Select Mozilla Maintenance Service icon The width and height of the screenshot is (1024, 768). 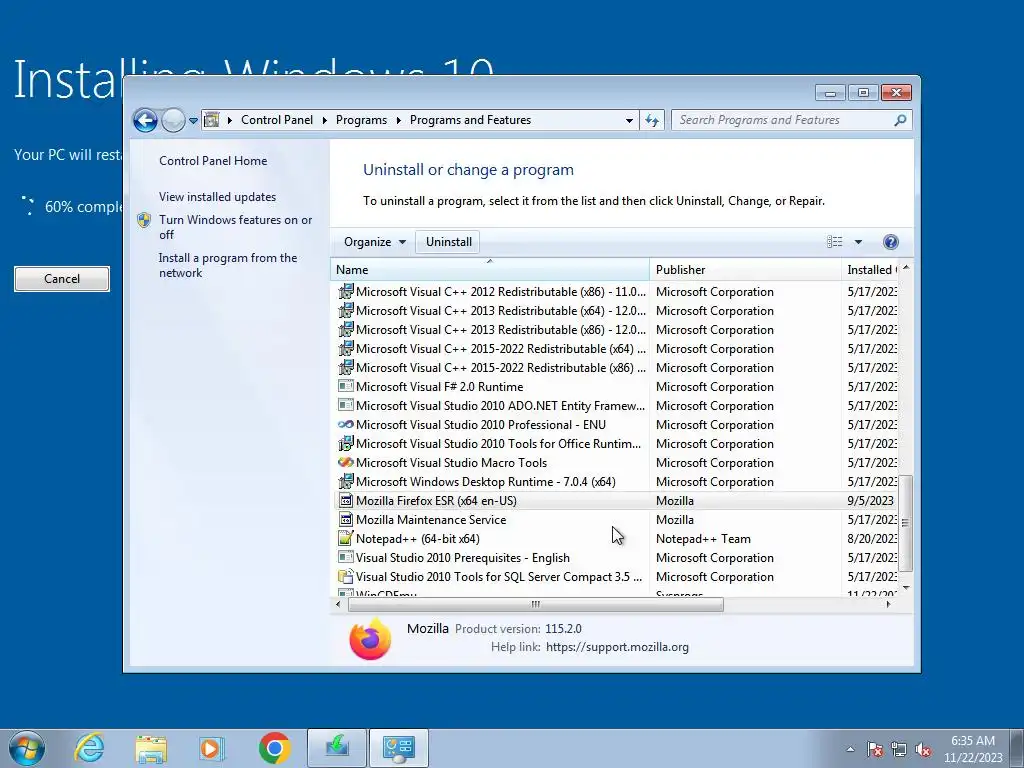345,519
